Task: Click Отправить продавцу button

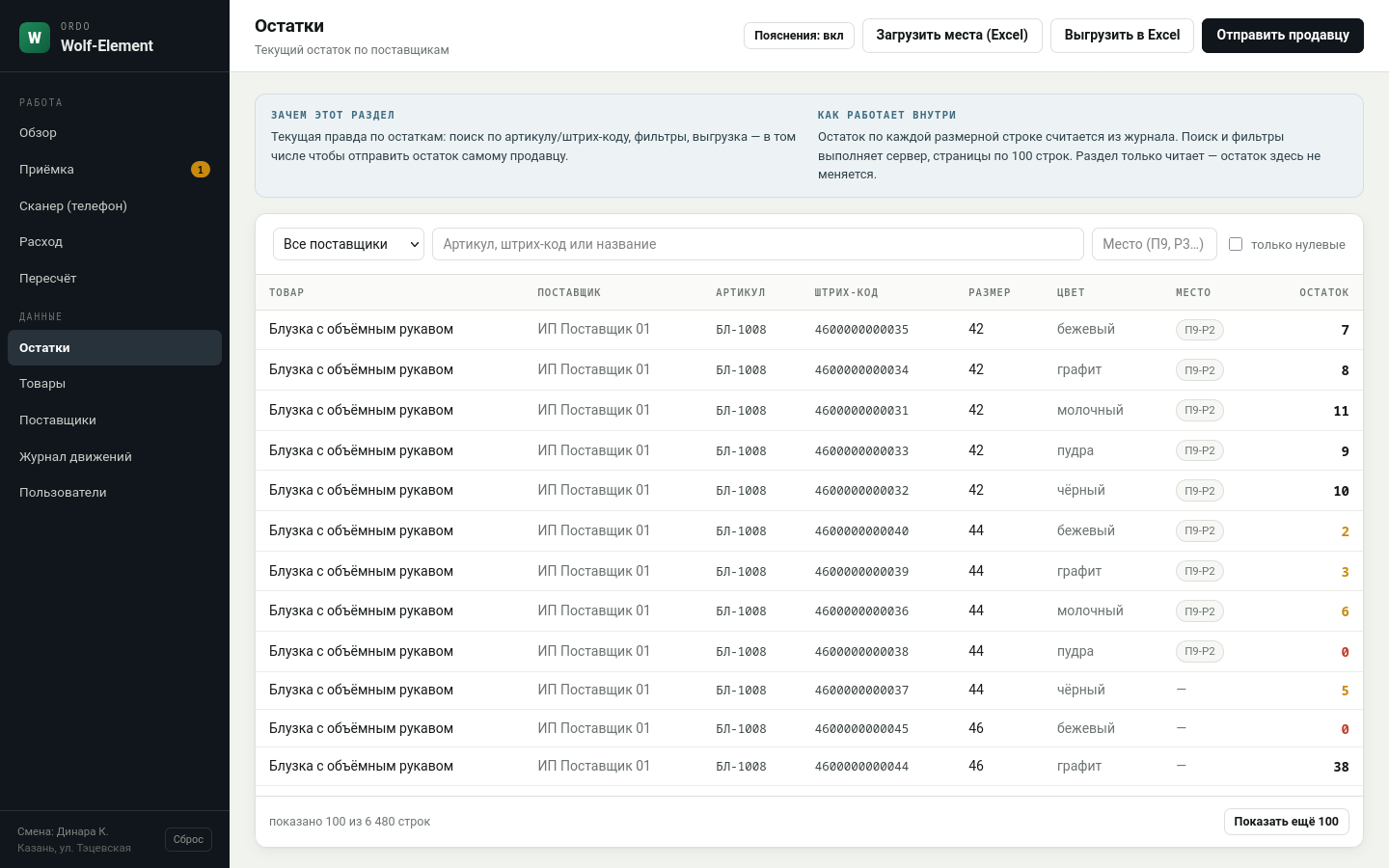Action: [x=1283, y=36]
